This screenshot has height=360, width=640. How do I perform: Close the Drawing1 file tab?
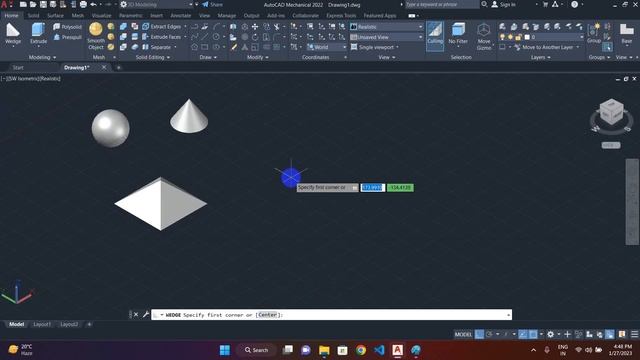pyautogui.click(x=104, y=67)
